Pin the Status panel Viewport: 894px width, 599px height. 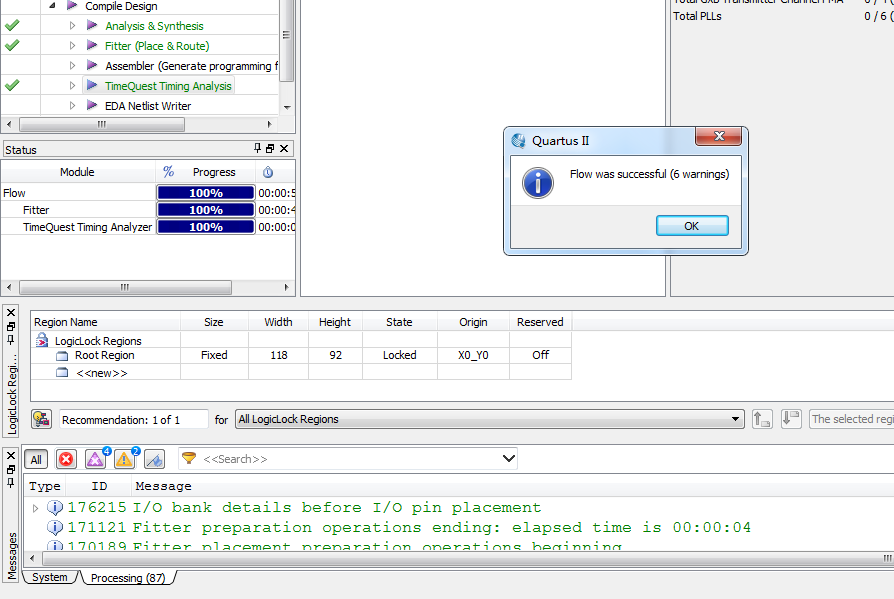(x=258, y=149)
